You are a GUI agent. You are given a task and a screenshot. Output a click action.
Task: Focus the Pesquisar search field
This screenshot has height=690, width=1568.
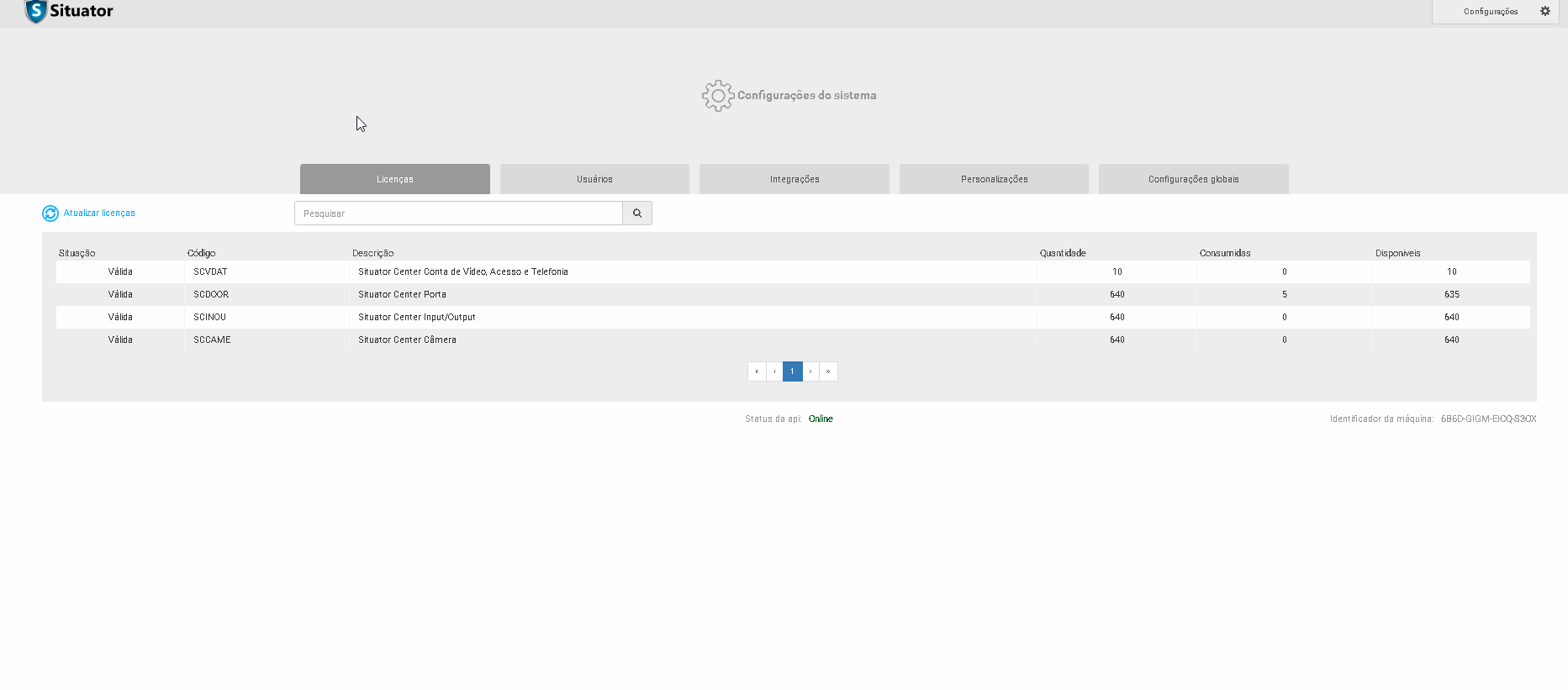458,213
